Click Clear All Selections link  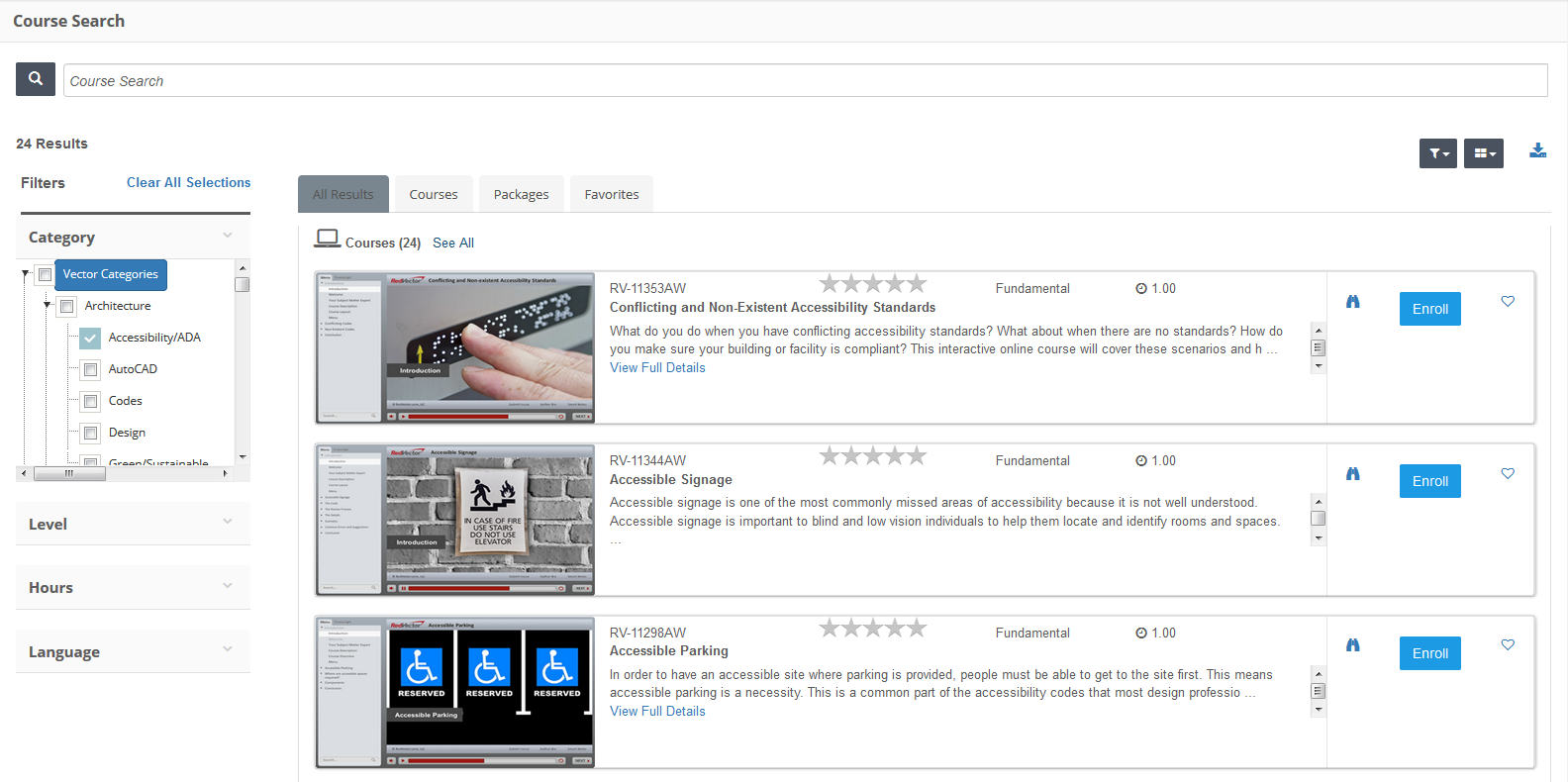[x=188, y=182]
